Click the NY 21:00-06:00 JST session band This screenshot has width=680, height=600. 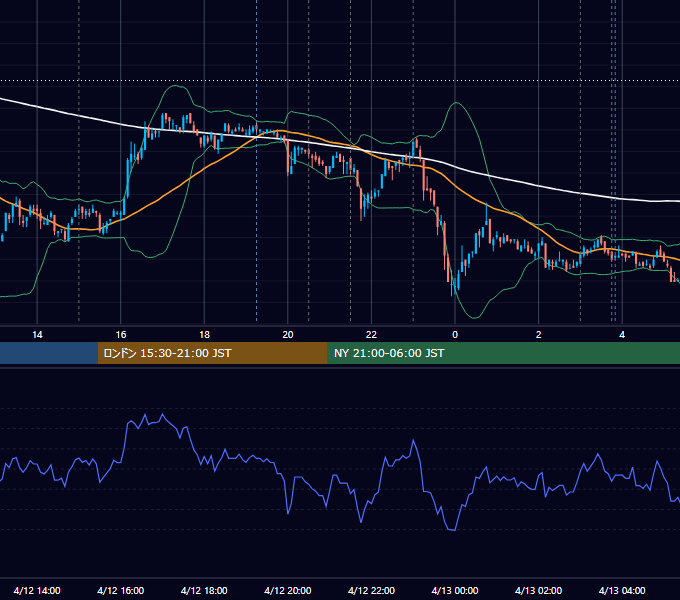coord(503,353)
